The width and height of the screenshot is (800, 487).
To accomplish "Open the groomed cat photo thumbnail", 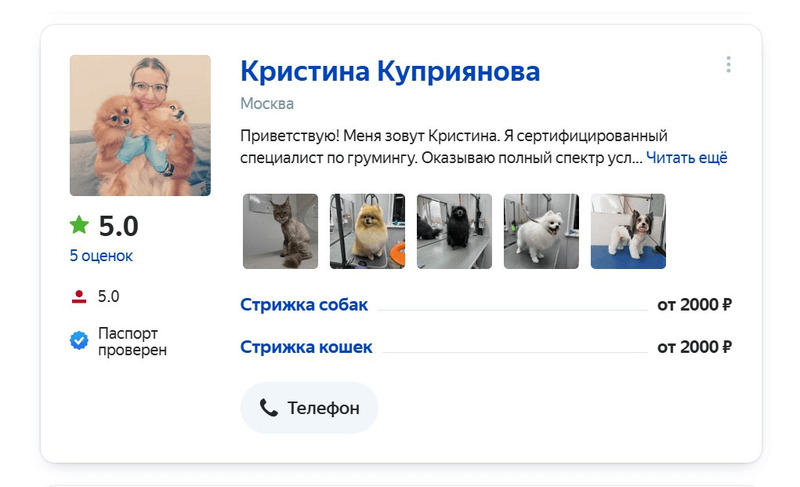I will coord(280,231).
